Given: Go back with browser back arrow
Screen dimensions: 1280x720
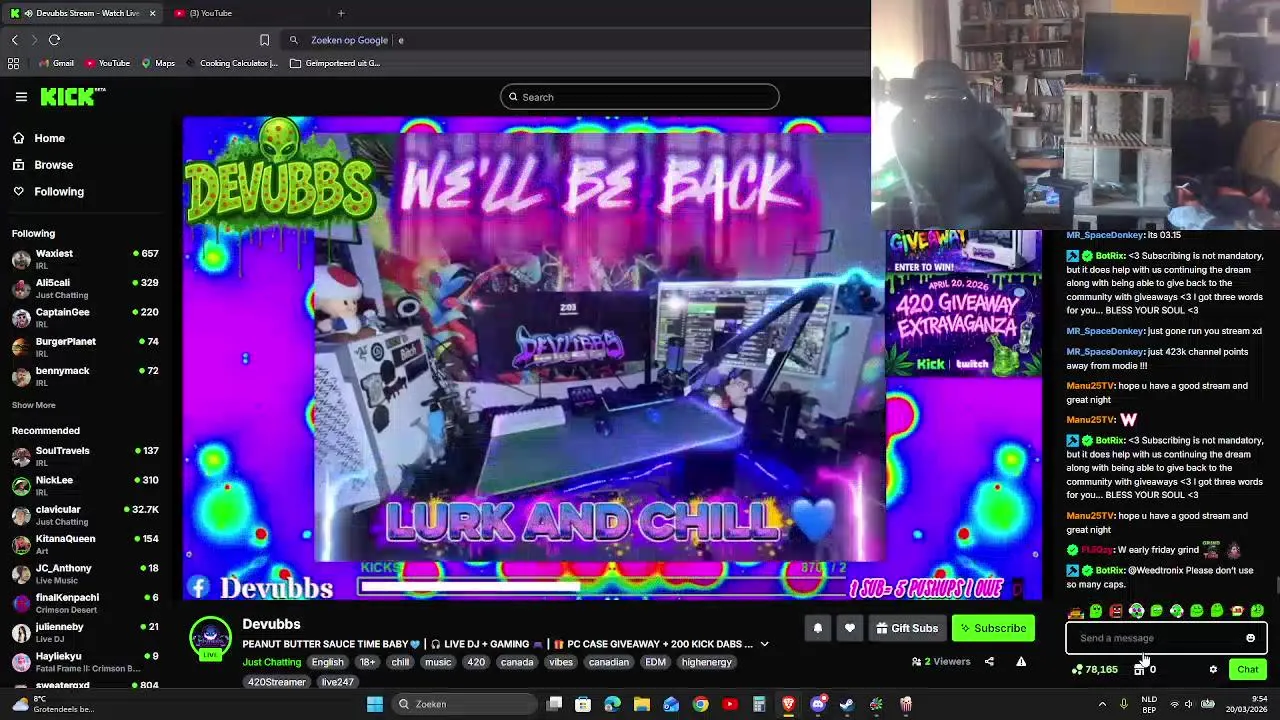Looking at the screenshot, I should click(x=15, y=40).
